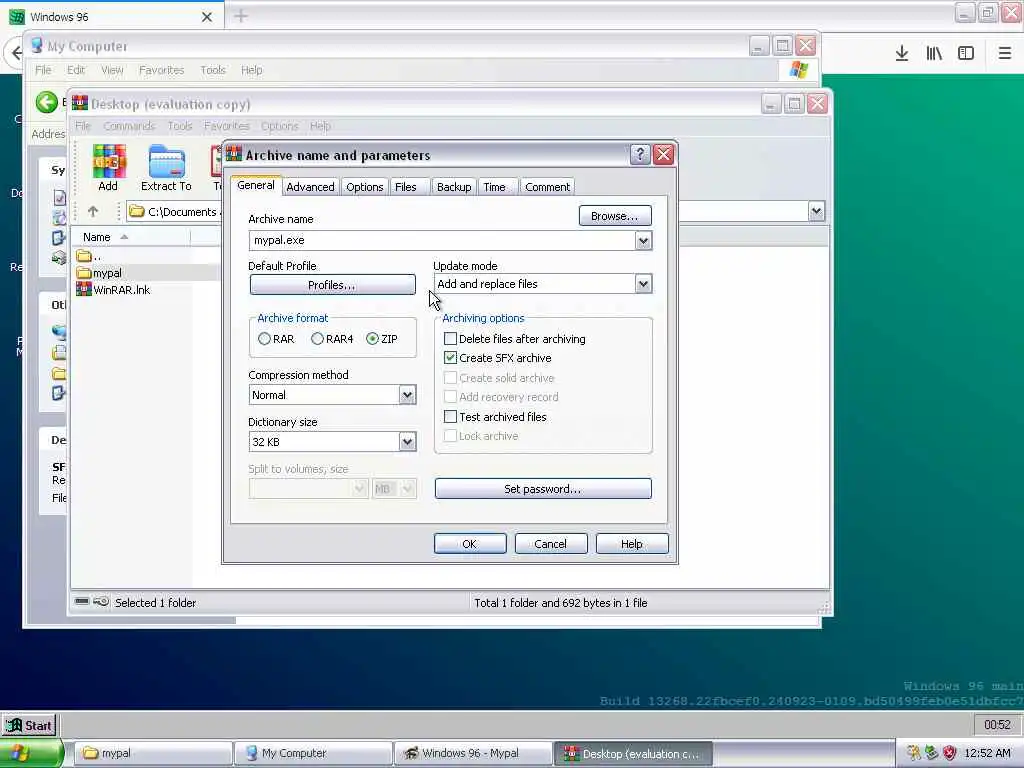Open the browser library icon
This screenshot has height=768, width=1024.
point(934,54)
